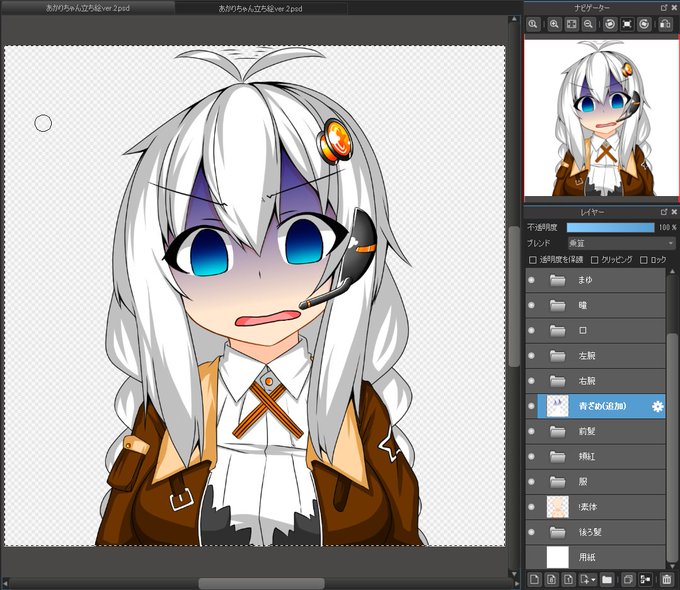The width and height of the screenshot is (680, 590).
Task: Hide the 青ざめ(追加) layer
Action: pyautogui.click(x=531, y=406)
